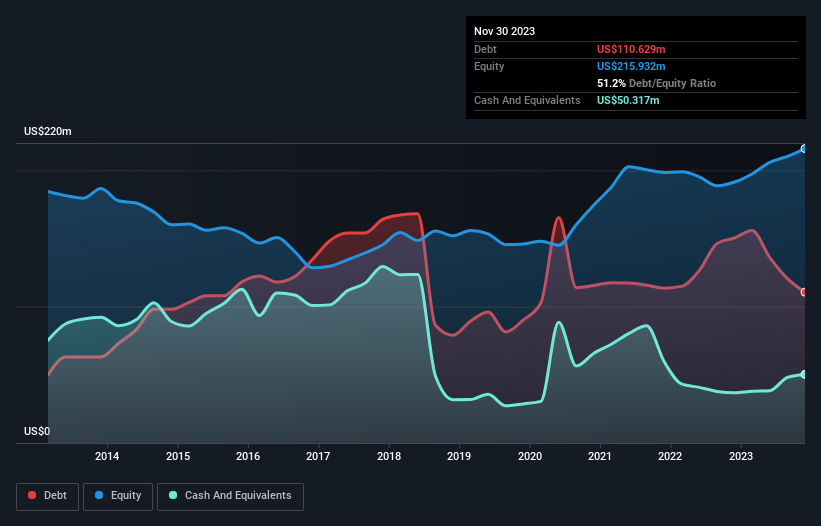Viewport: 821px width, 526px height.
Task: Click the red Debt endpoint marker
Action: (x=804, y=292)
